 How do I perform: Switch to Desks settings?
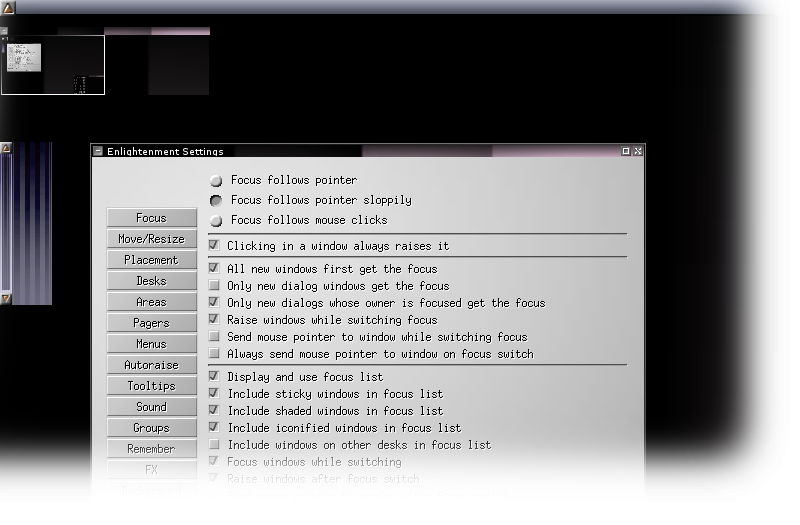click(x=152, y=281)
